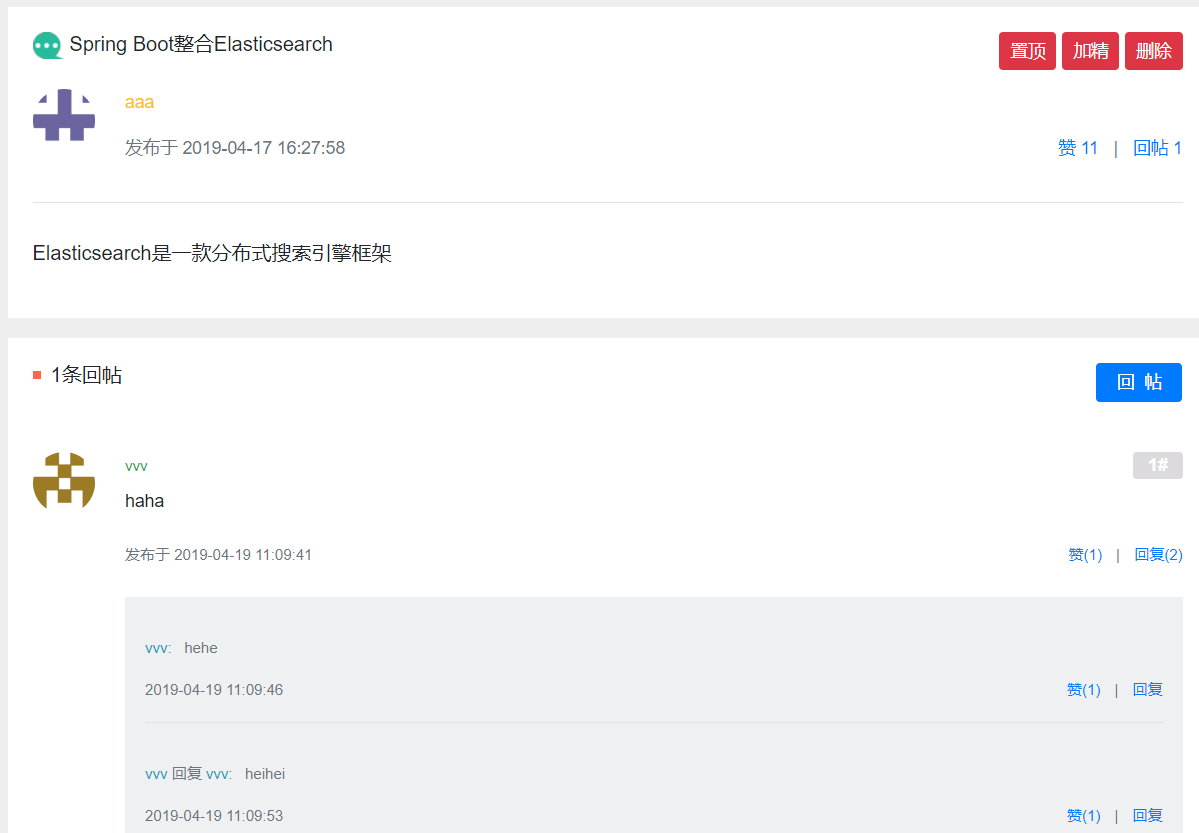Expand replies with 回复(2) link
Screen dimensions: 1199x833
tap(1158, 555)
